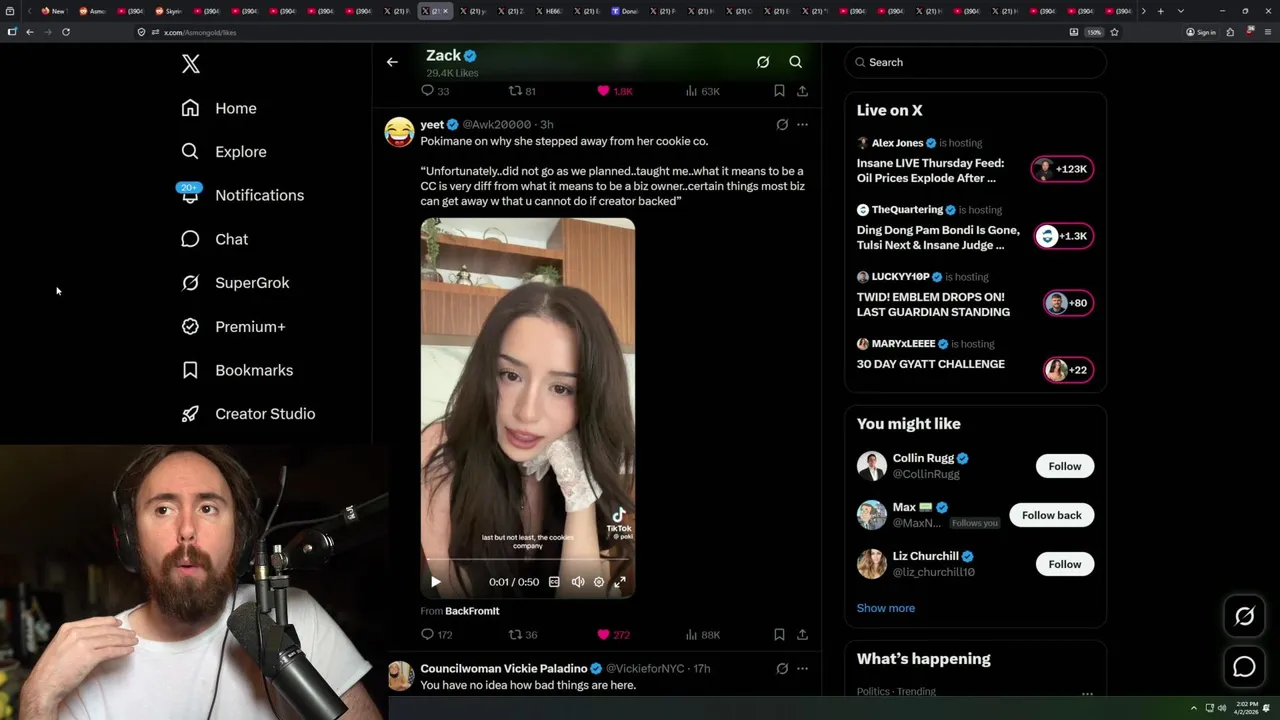Click Sign in on browser toolbar

pos(1201,32)
